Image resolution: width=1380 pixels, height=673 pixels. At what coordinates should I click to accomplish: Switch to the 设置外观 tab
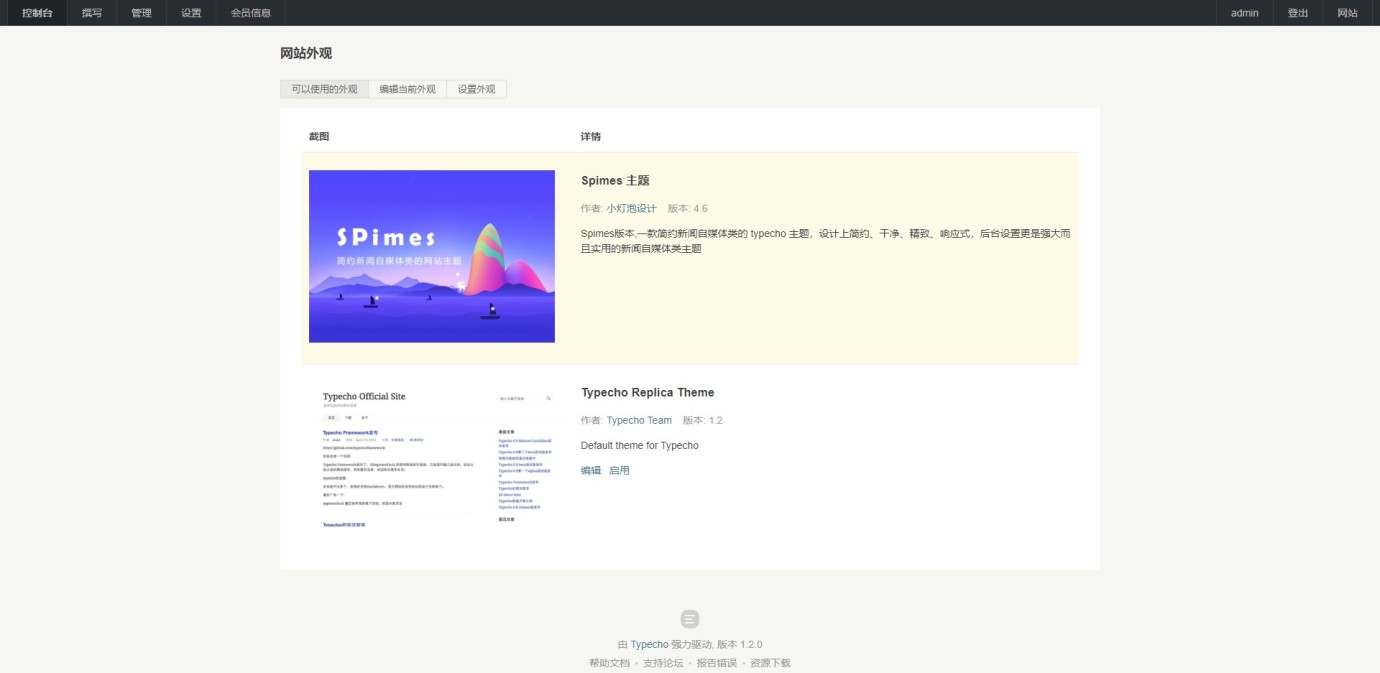(x=476, y=89)
